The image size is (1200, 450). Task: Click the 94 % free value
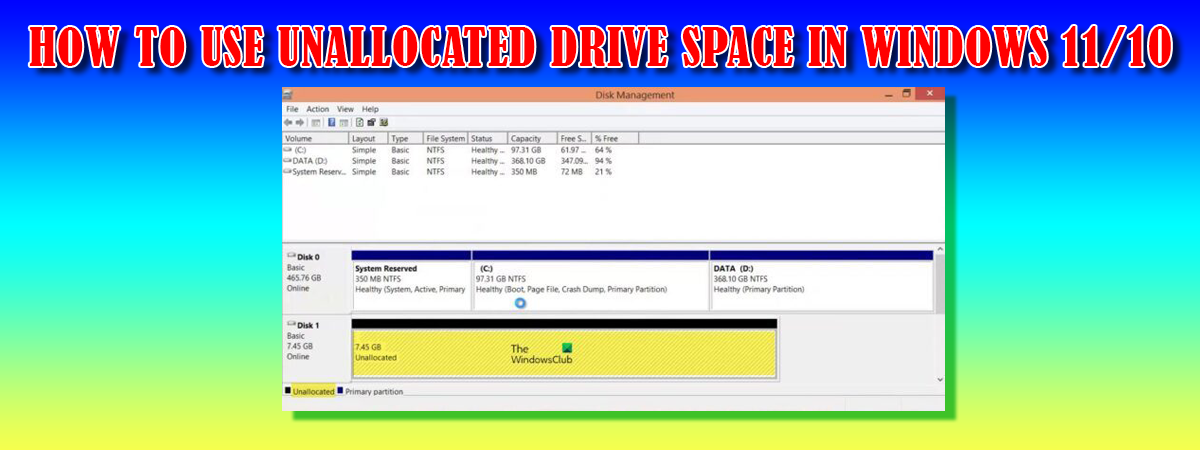click(x=602, y=160)
